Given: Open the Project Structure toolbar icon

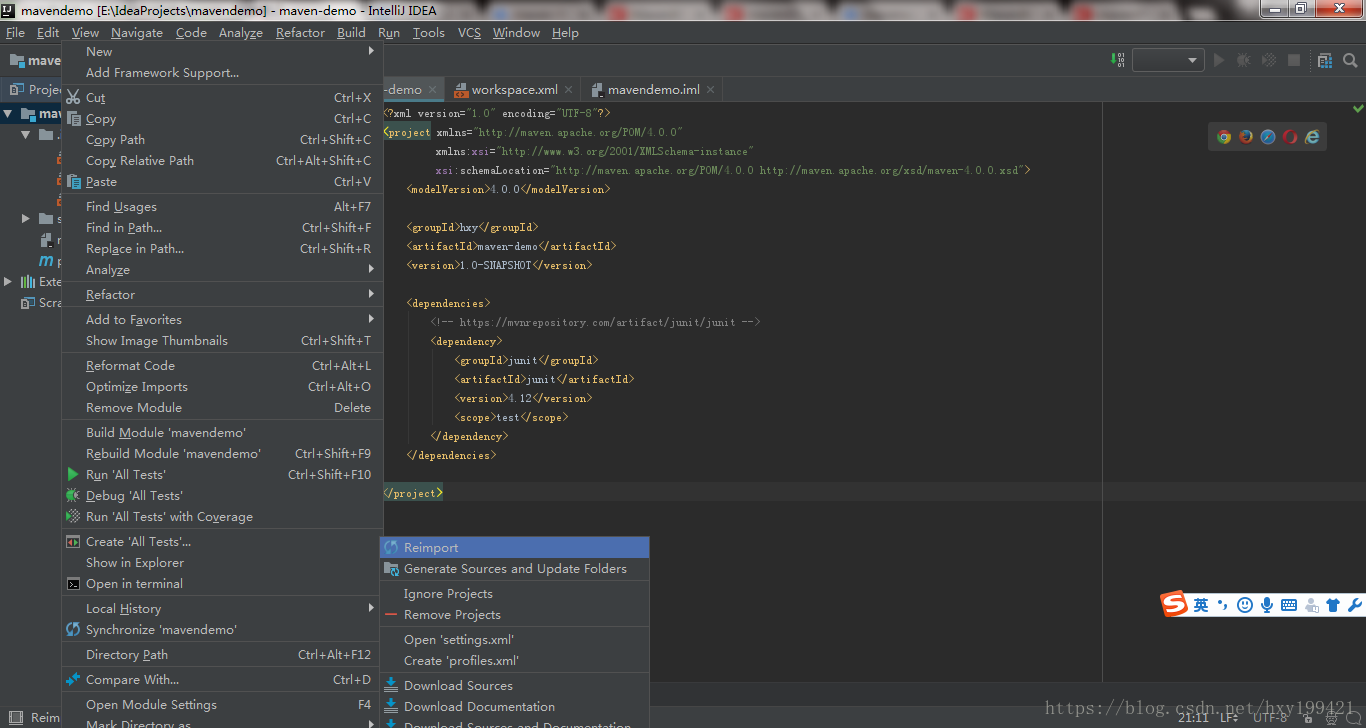Looking at the screenshot, I should click(x=1325, y=60).
